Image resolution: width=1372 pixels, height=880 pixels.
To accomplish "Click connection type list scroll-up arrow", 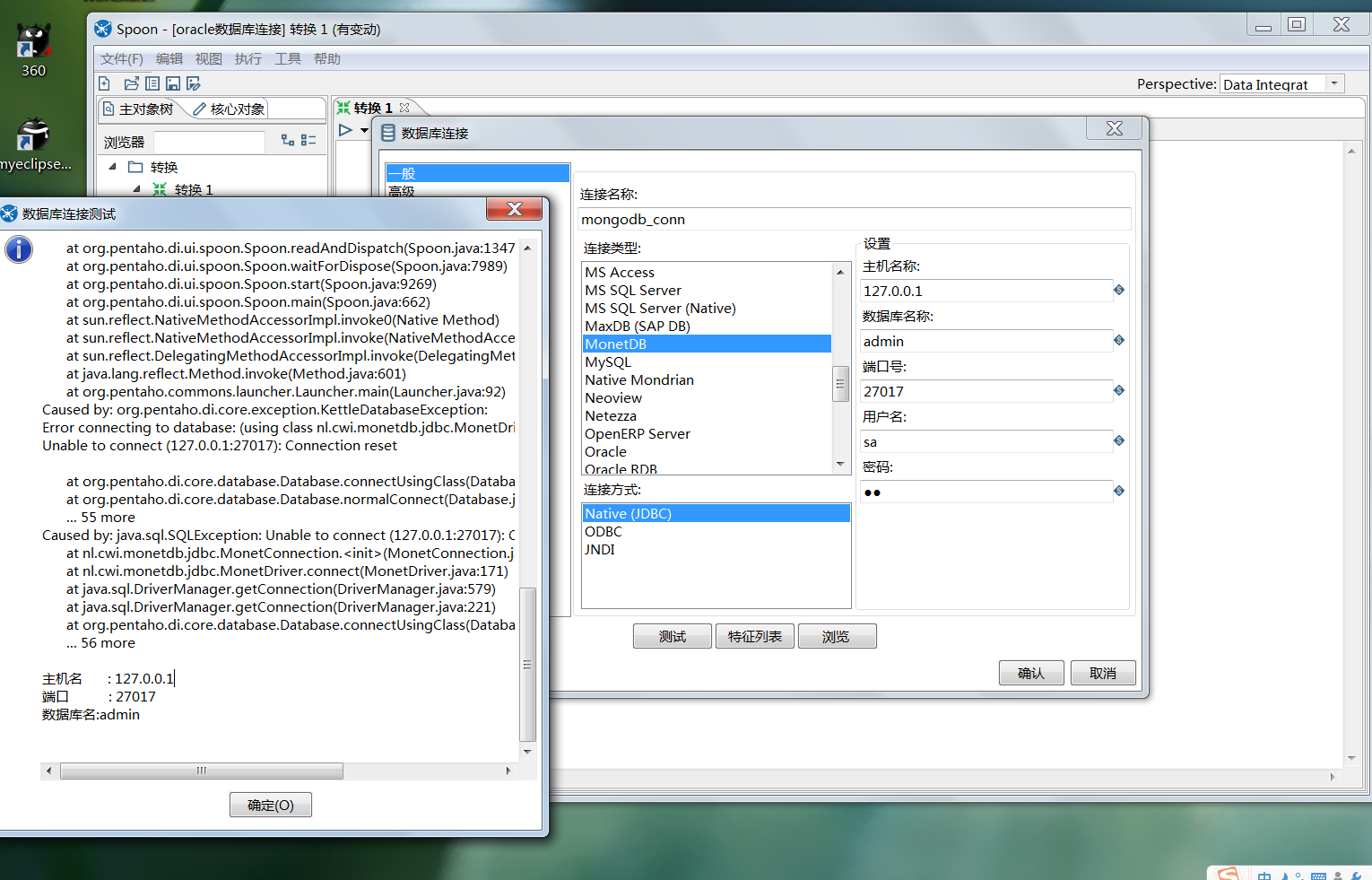I will pyautogui.click(x=840, y=272).
